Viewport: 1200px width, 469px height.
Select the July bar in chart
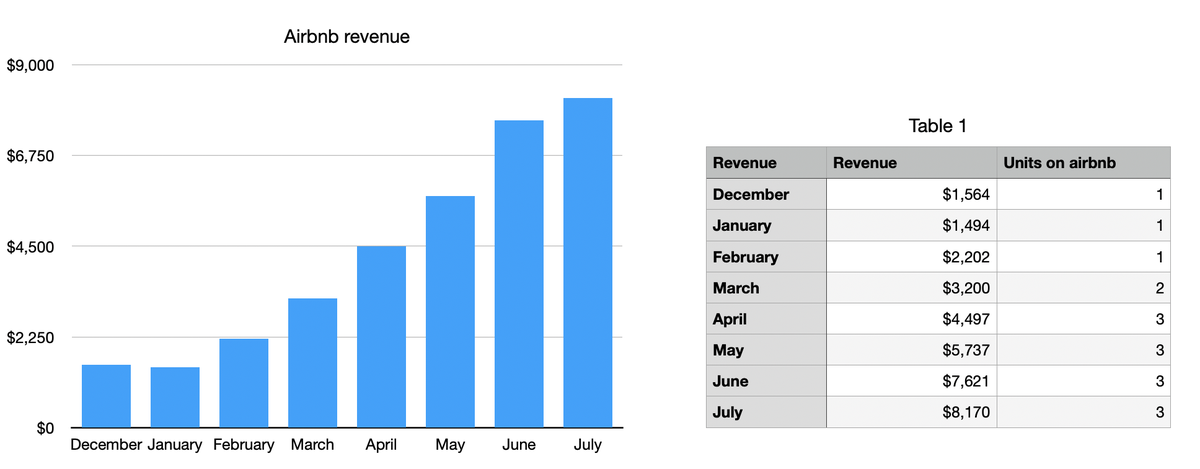(x=588, y=263)
